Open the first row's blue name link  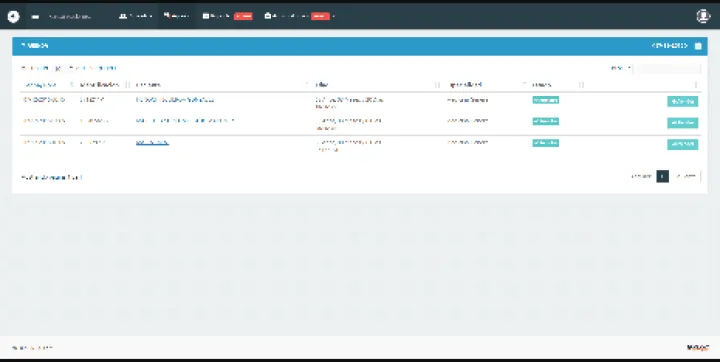(175, 100)
